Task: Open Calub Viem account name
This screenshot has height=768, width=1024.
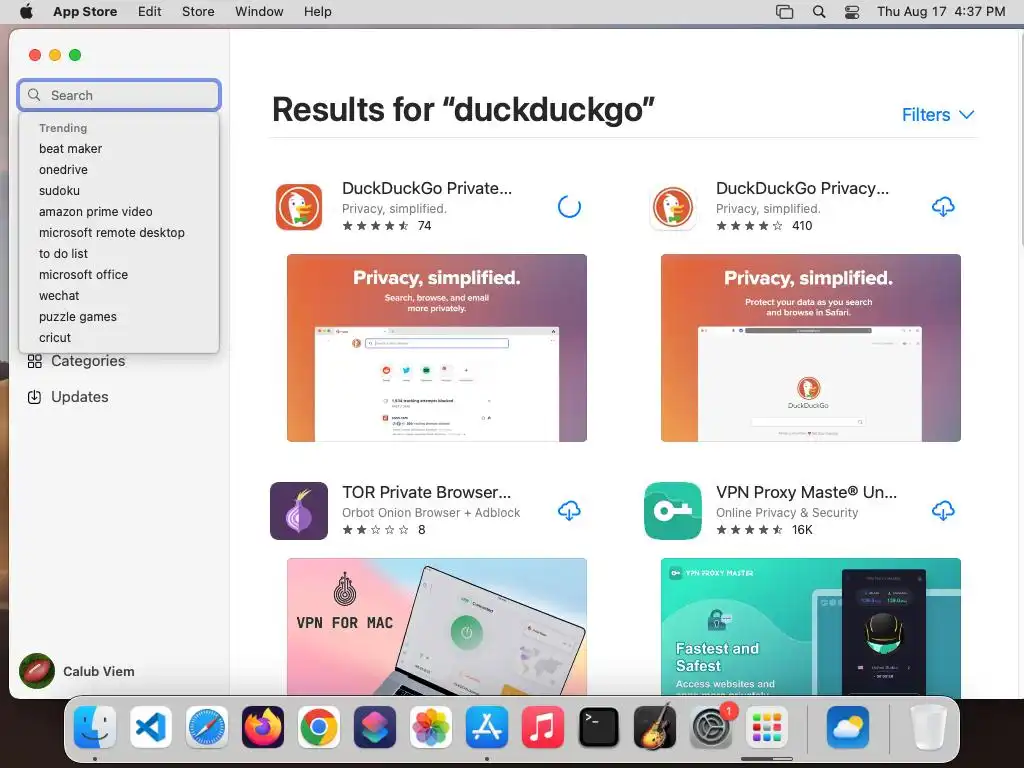Action: click(x=99, y=671)
